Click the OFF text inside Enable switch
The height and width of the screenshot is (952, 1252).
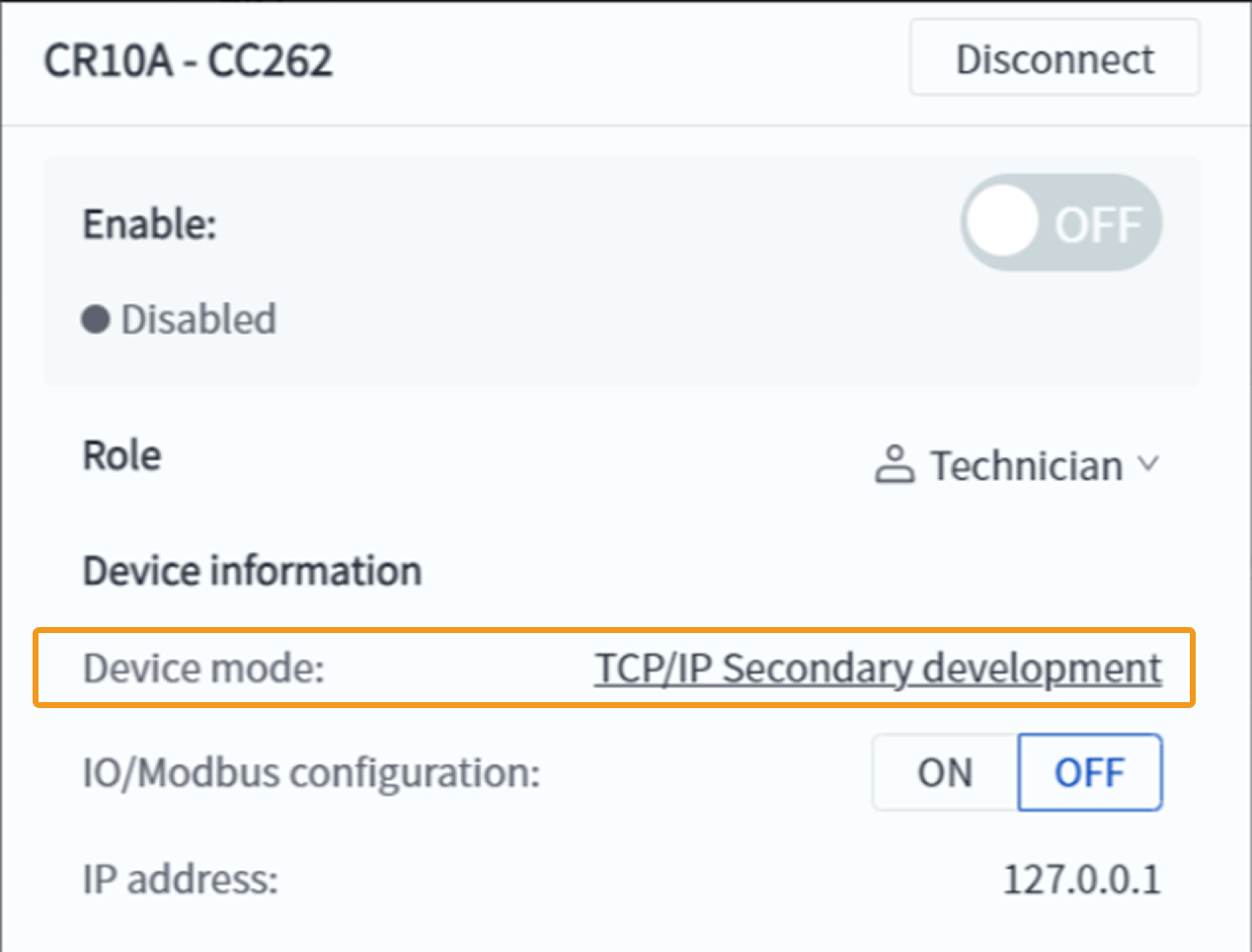click(x=1097, y=224)
